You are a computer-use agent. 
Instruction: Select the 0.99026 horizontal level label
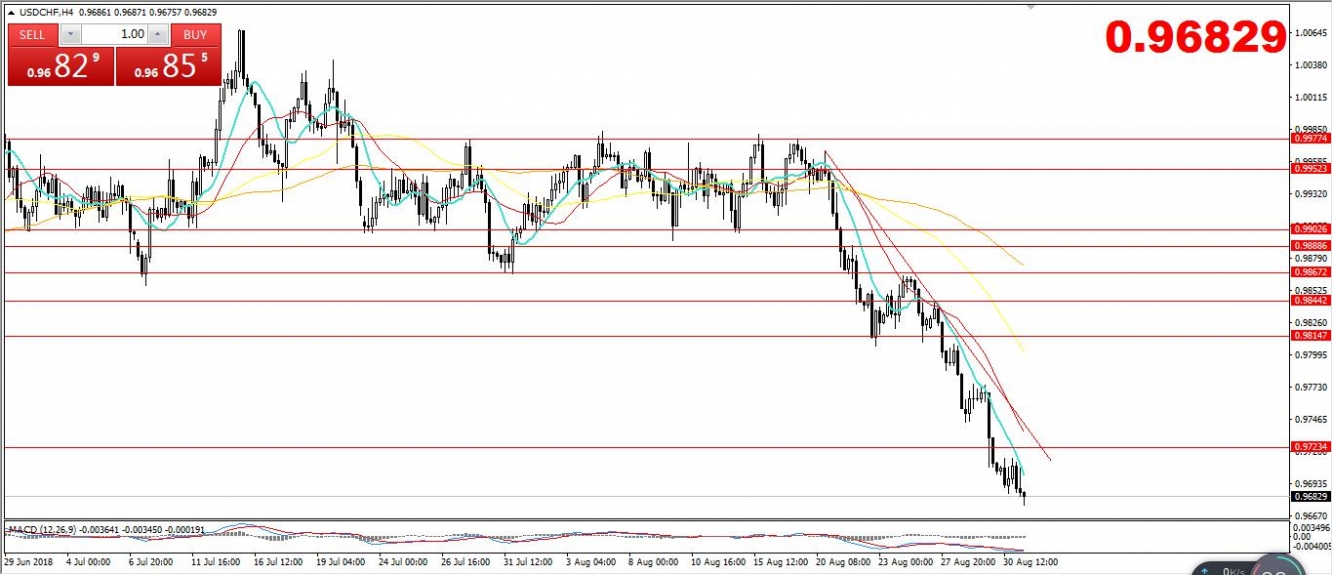tap(1310, 229)
